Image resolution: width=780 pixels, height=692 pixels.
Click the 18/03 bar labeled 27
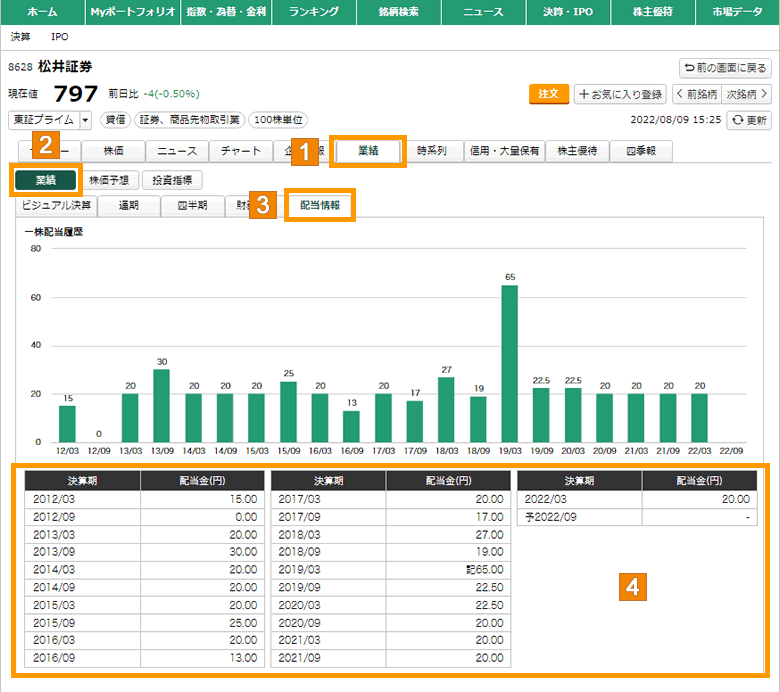point(446,409)
